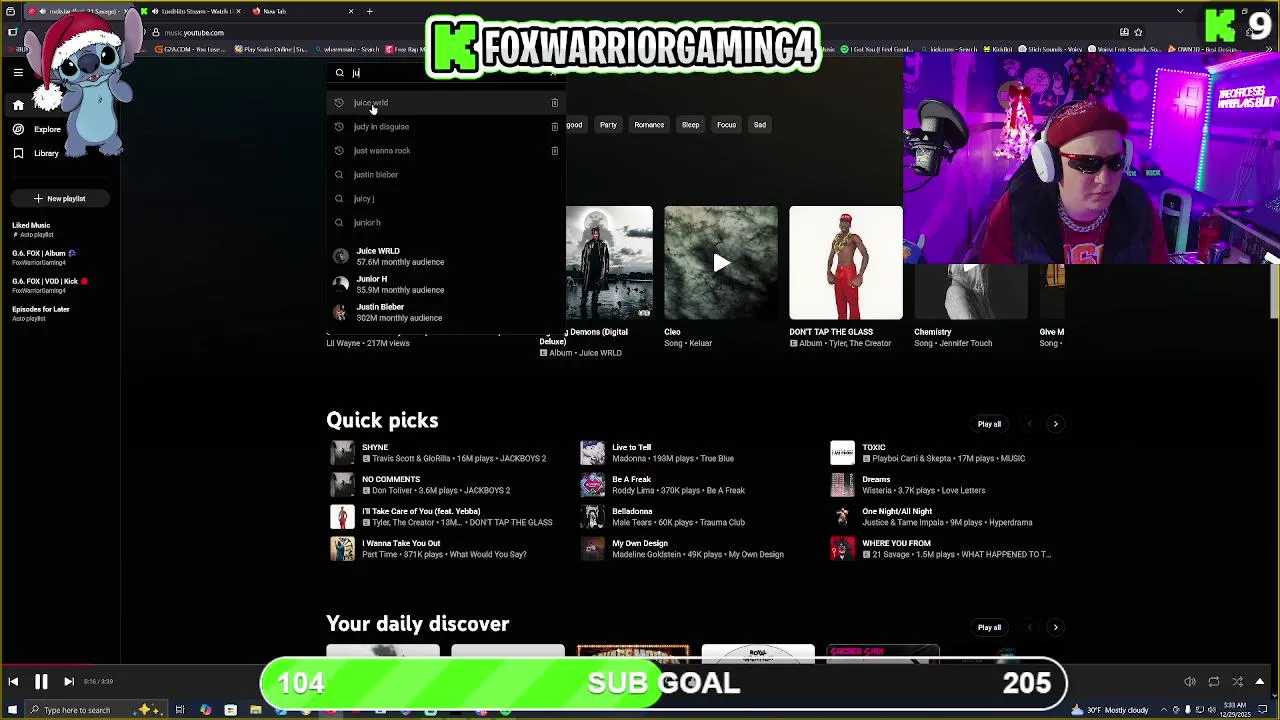Switch to the 'LordHito Stream' browser tab
This screenshot has width=1280, height=720.
(190, 11)
